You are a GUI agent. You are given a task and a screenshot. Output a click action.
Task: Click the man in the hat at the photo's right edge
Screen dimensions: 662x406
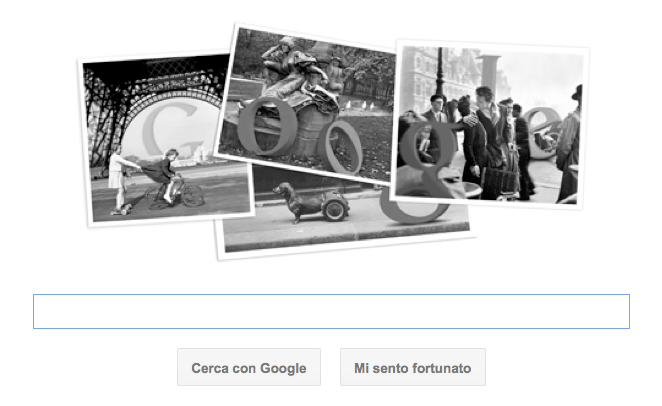pos(570,143)
